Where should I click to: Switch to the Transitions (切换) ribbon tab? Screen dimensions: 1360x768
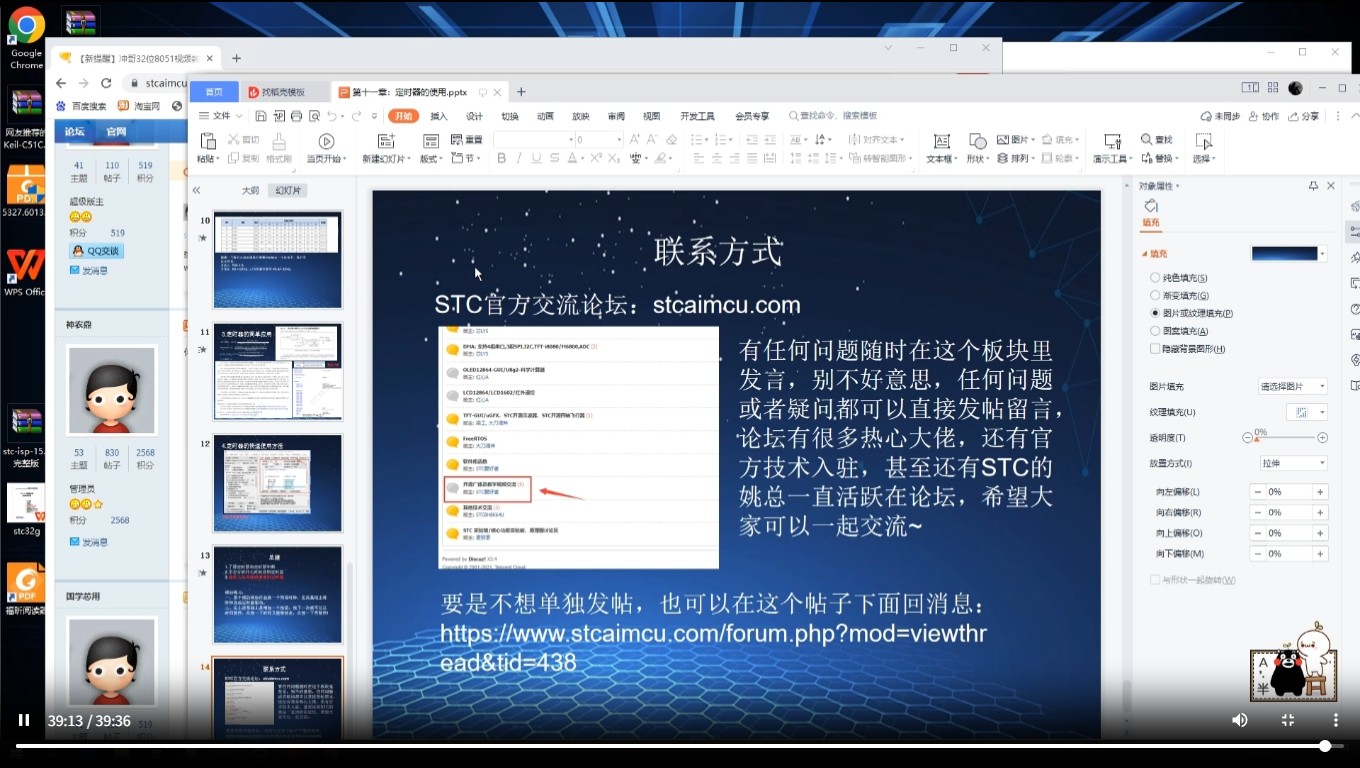pyautogui.click(x=510, y=116)
